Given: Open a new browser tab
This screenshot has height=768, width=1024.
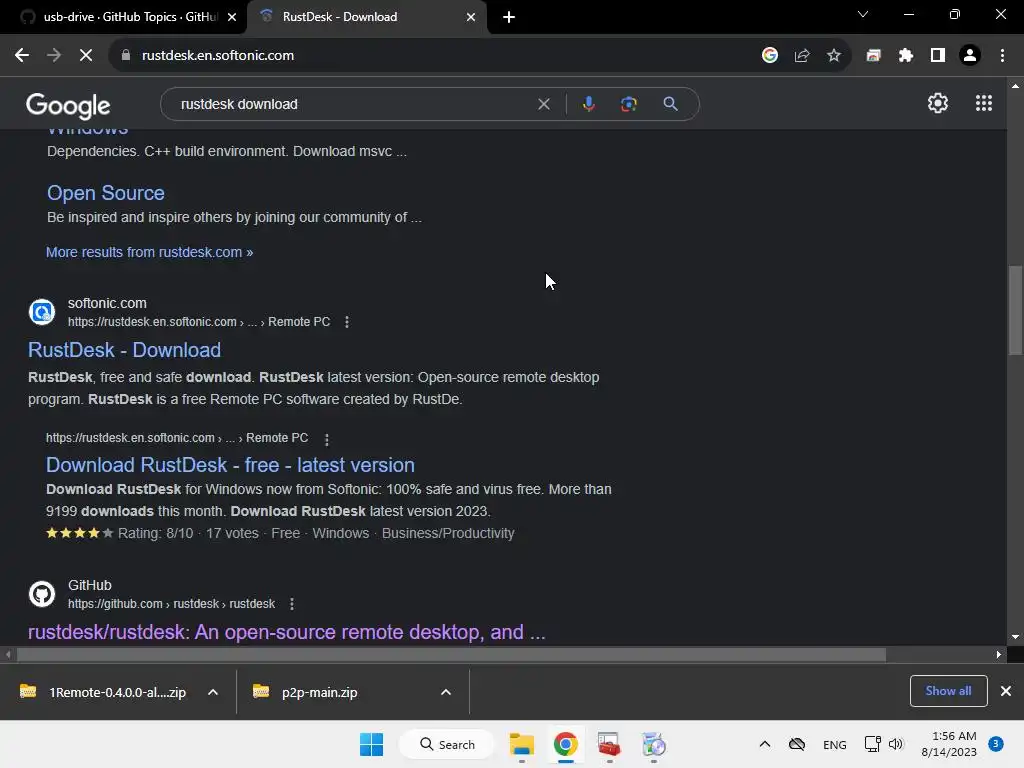Looking at the screenshot, I should [x=509, y=17].
